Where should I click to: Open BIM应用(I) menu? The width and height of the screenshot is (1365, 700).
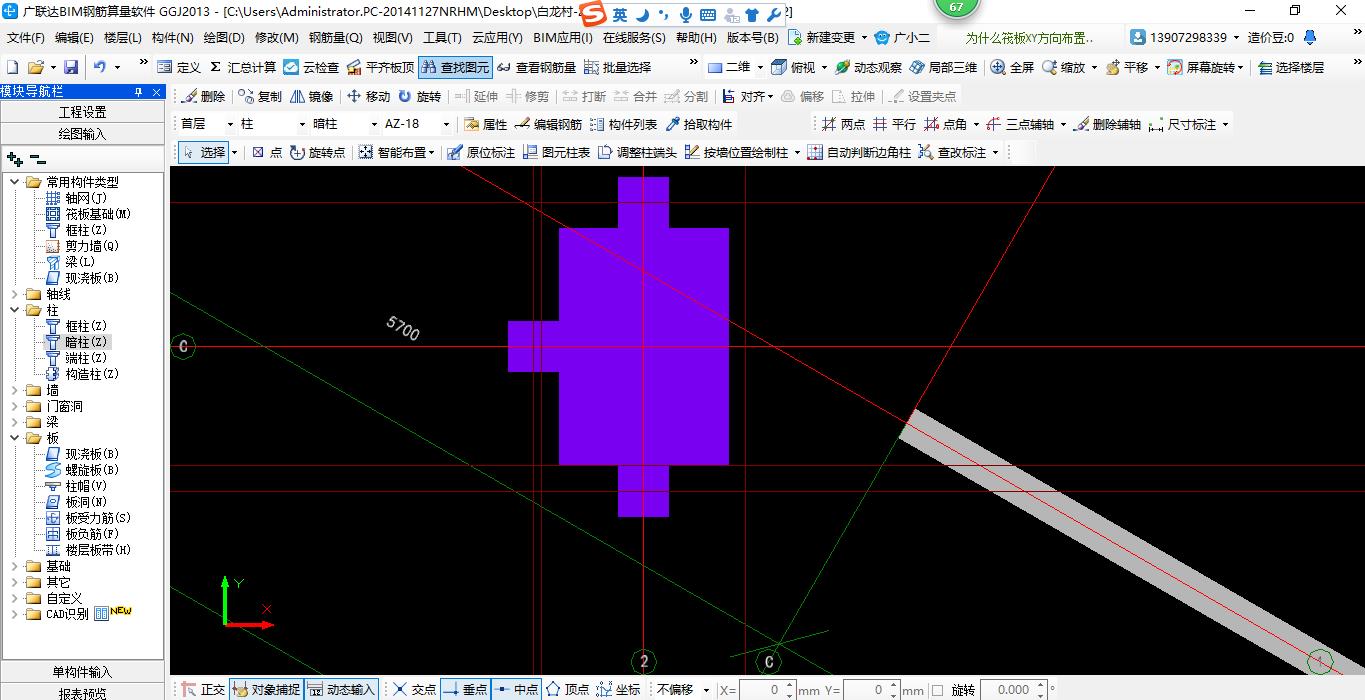(563, 38)
